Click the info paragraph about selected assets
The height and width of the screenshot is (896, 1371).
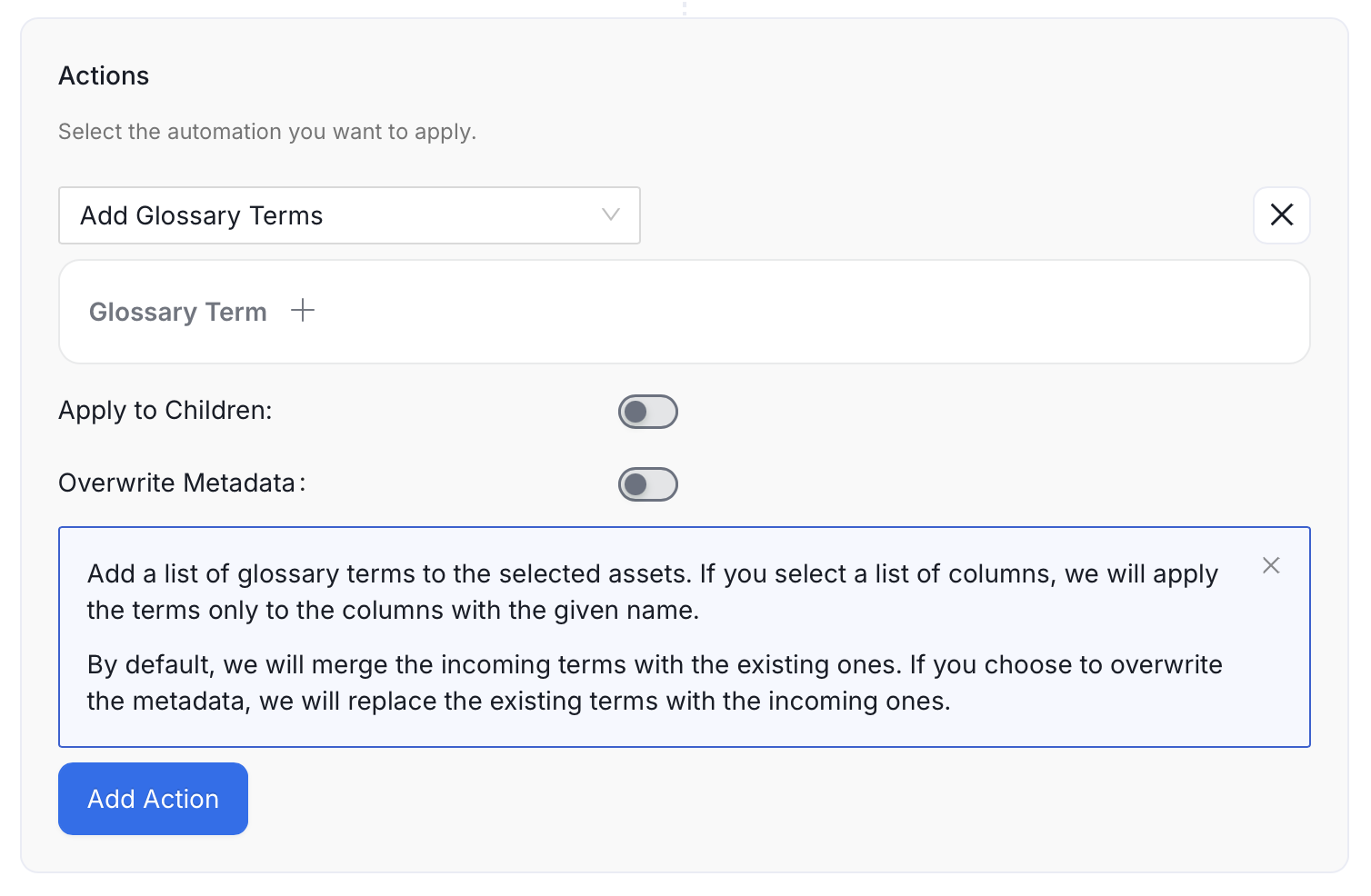653,592
